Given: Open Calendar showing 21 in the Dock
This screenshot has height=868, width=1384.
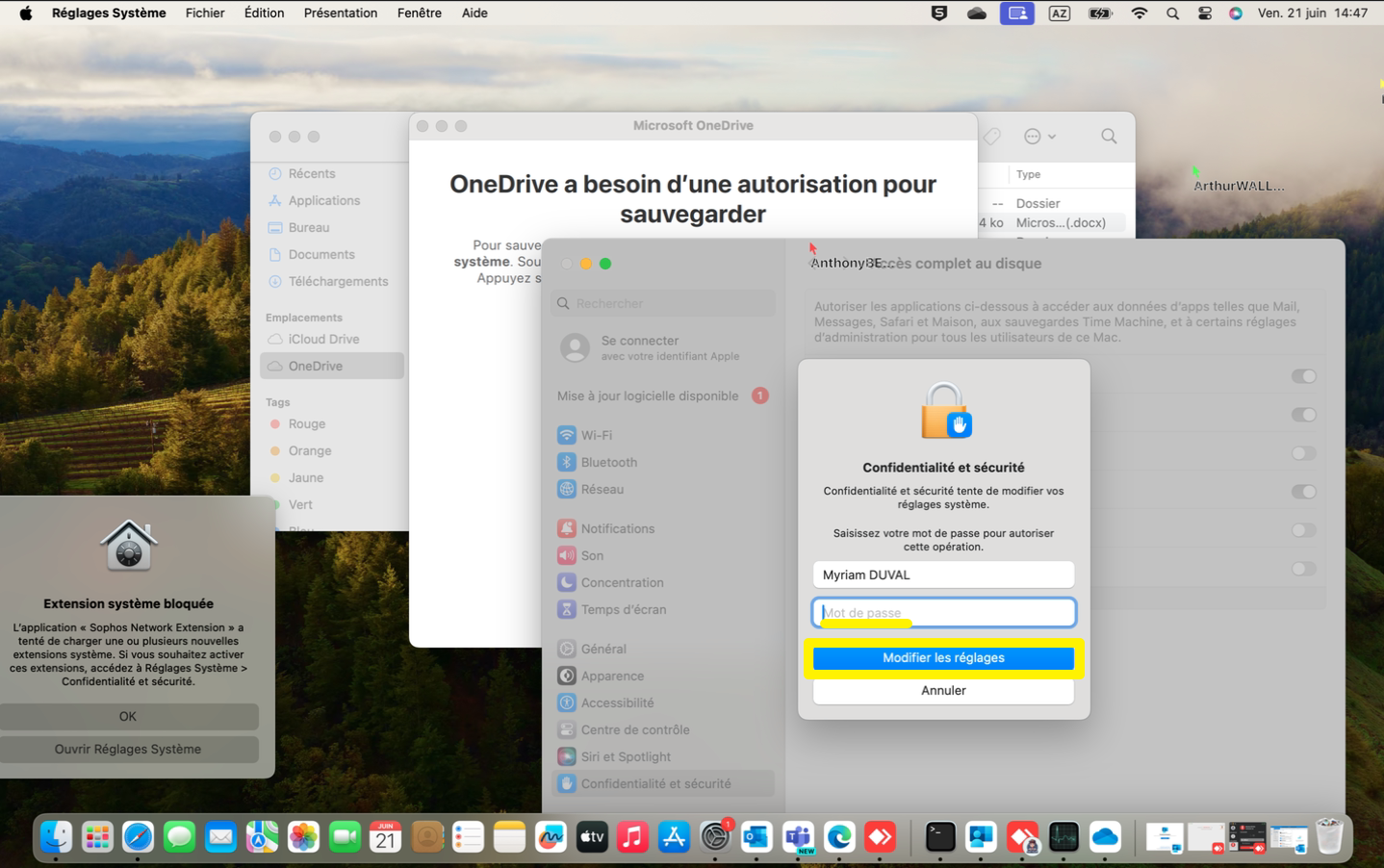Looking at the screenshot, I should (x=385, y=837).
